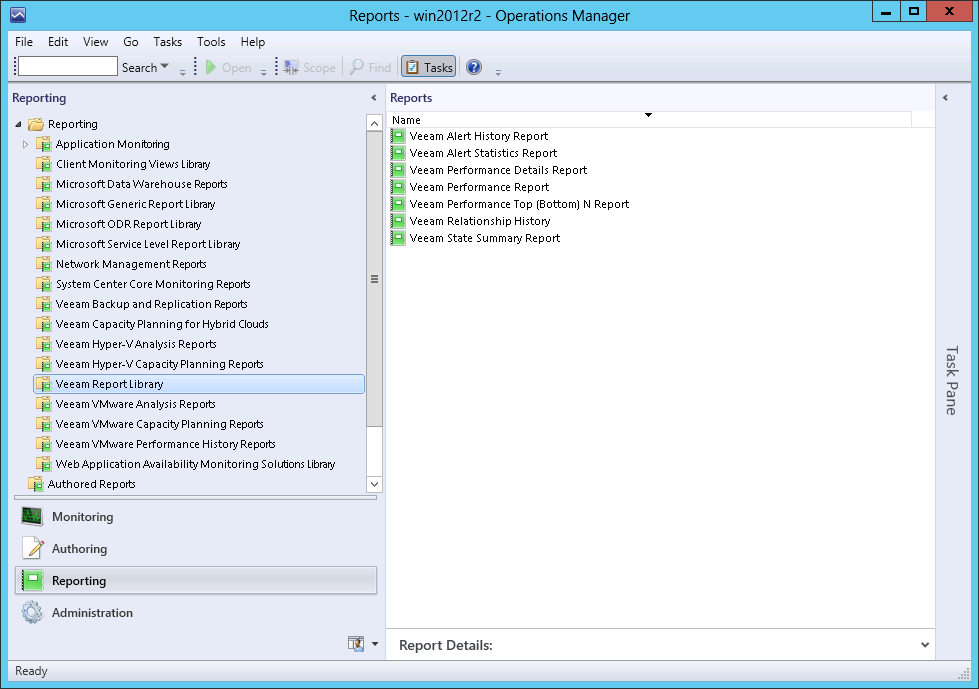Click the Monitoring workspace icon
This screenshot has height=689, width=979.
coord(32,517)
